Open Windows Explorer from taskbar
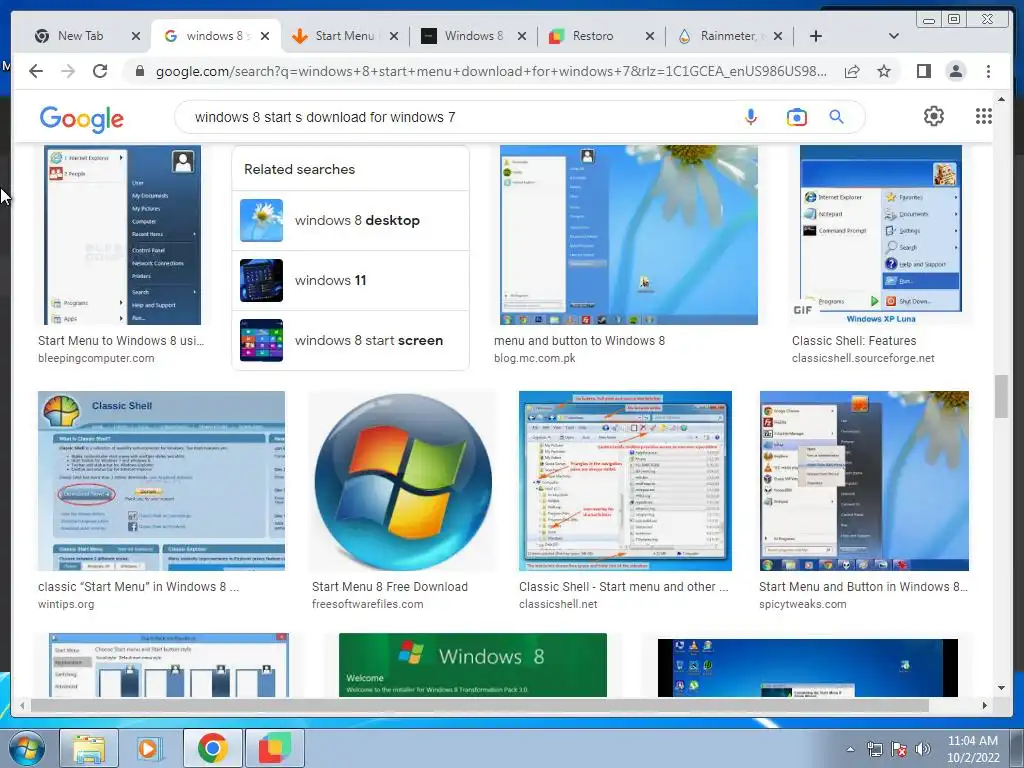 (89, 748)
